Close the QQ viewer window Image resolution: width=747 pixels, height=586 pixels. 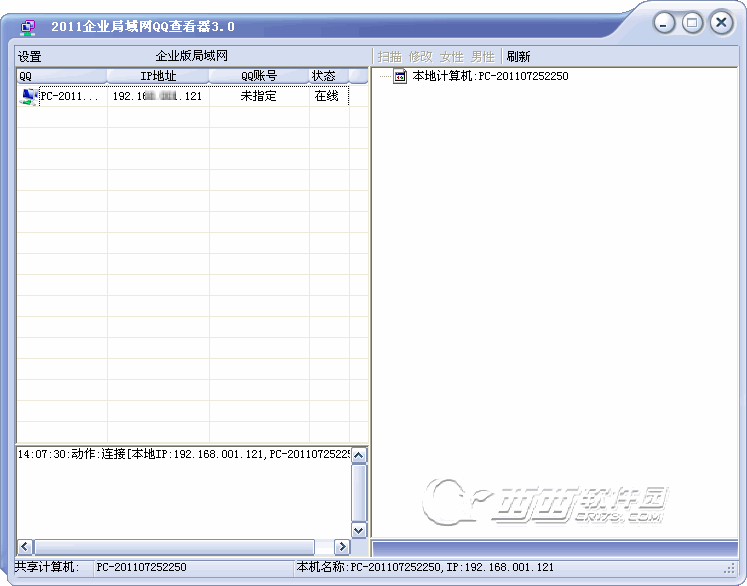[x=721, y=22]
